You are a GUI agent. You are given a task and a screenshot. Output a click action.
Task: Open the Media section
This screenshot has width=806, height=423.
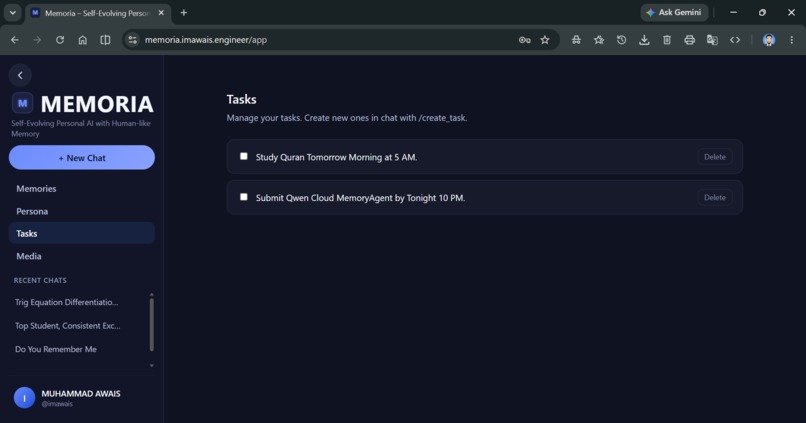tap(82, 256)
